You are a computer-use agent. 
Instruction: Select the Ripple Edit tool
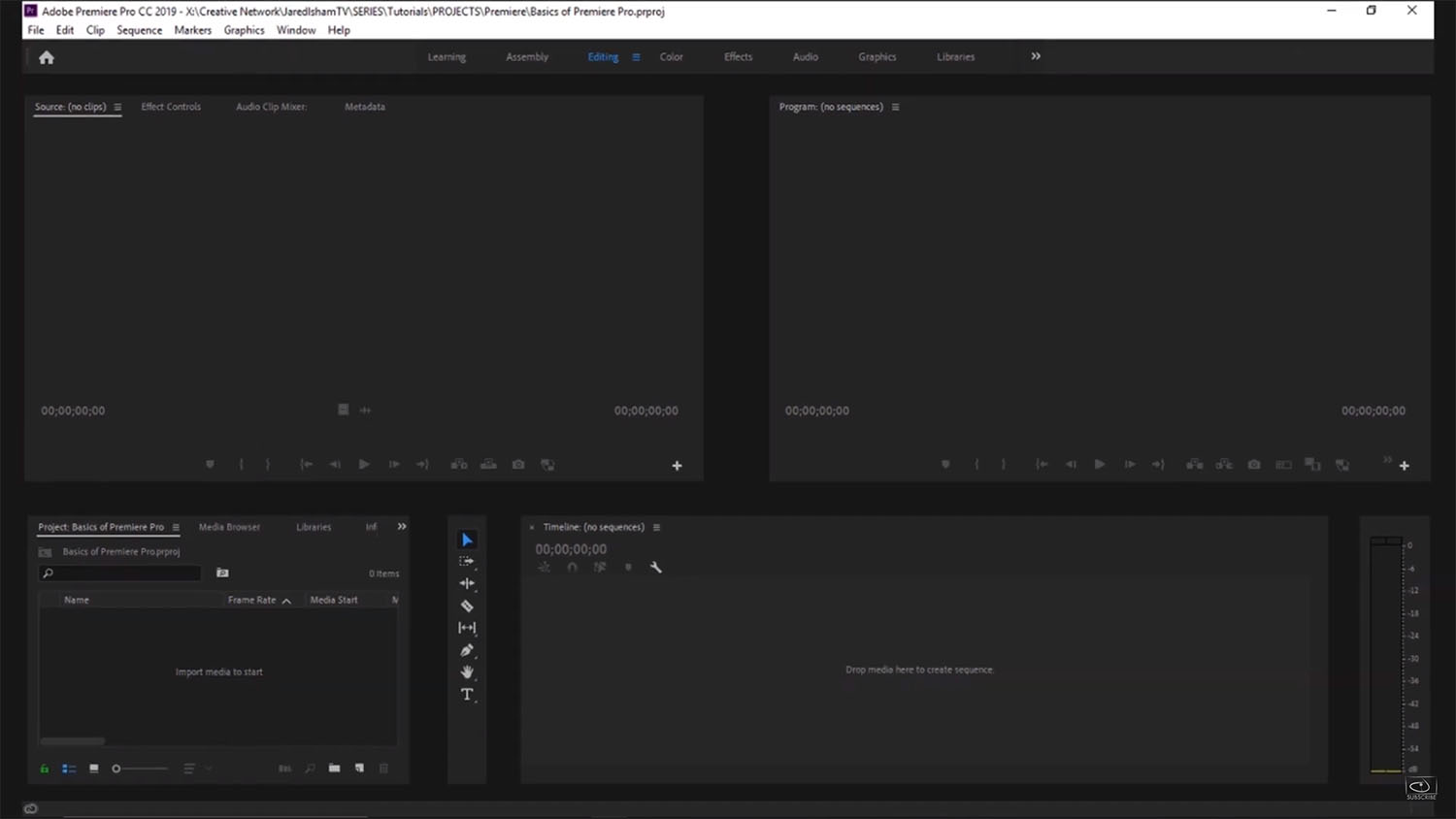(x=467, y=583)
